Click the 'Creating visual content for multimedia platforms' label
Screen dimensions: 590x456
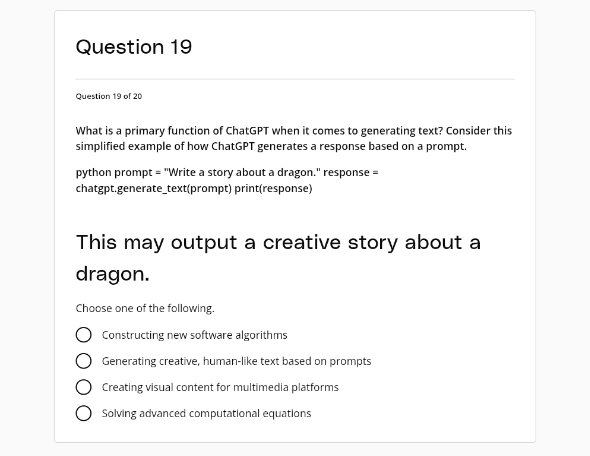(220, 387)
